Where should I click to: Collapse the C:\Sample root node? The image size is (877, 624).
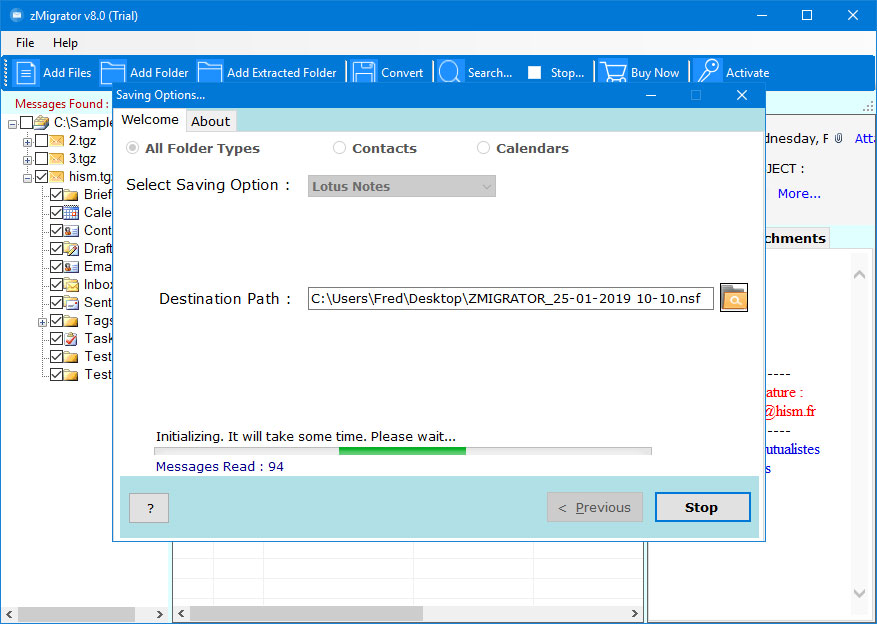coord(12,124)
